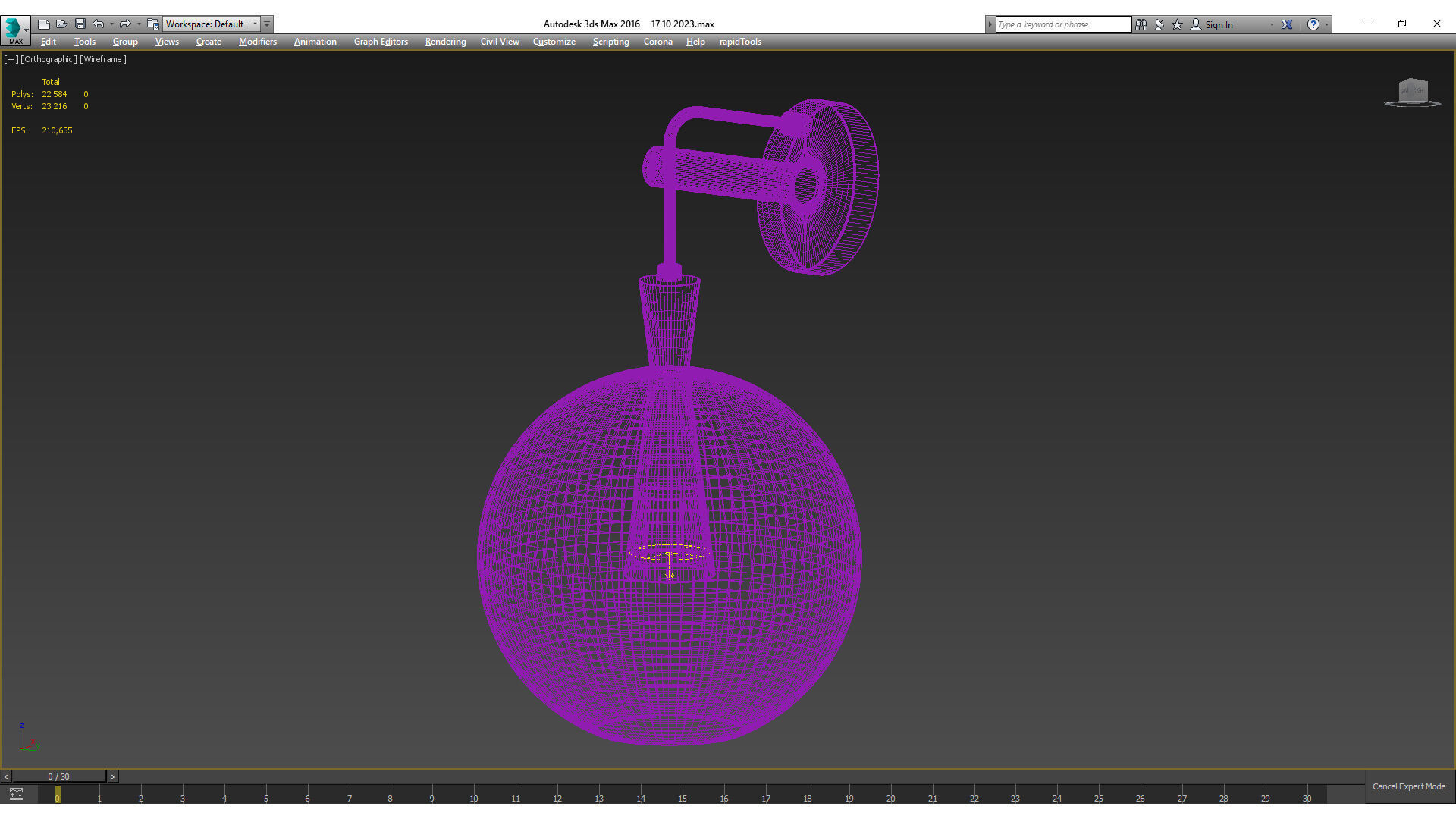Open the Scripting menu
This screenshot has height=819, width=1456.
(x=610, y=42)
